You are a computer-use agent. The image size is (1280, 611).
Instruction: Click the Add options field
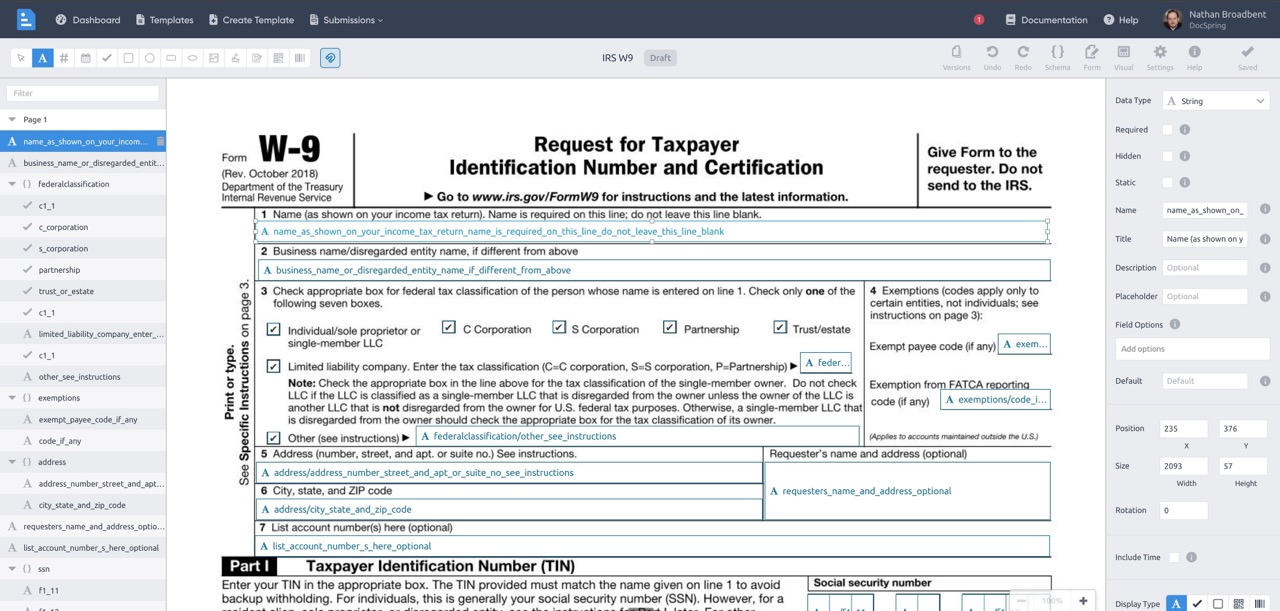point(1192,349)
